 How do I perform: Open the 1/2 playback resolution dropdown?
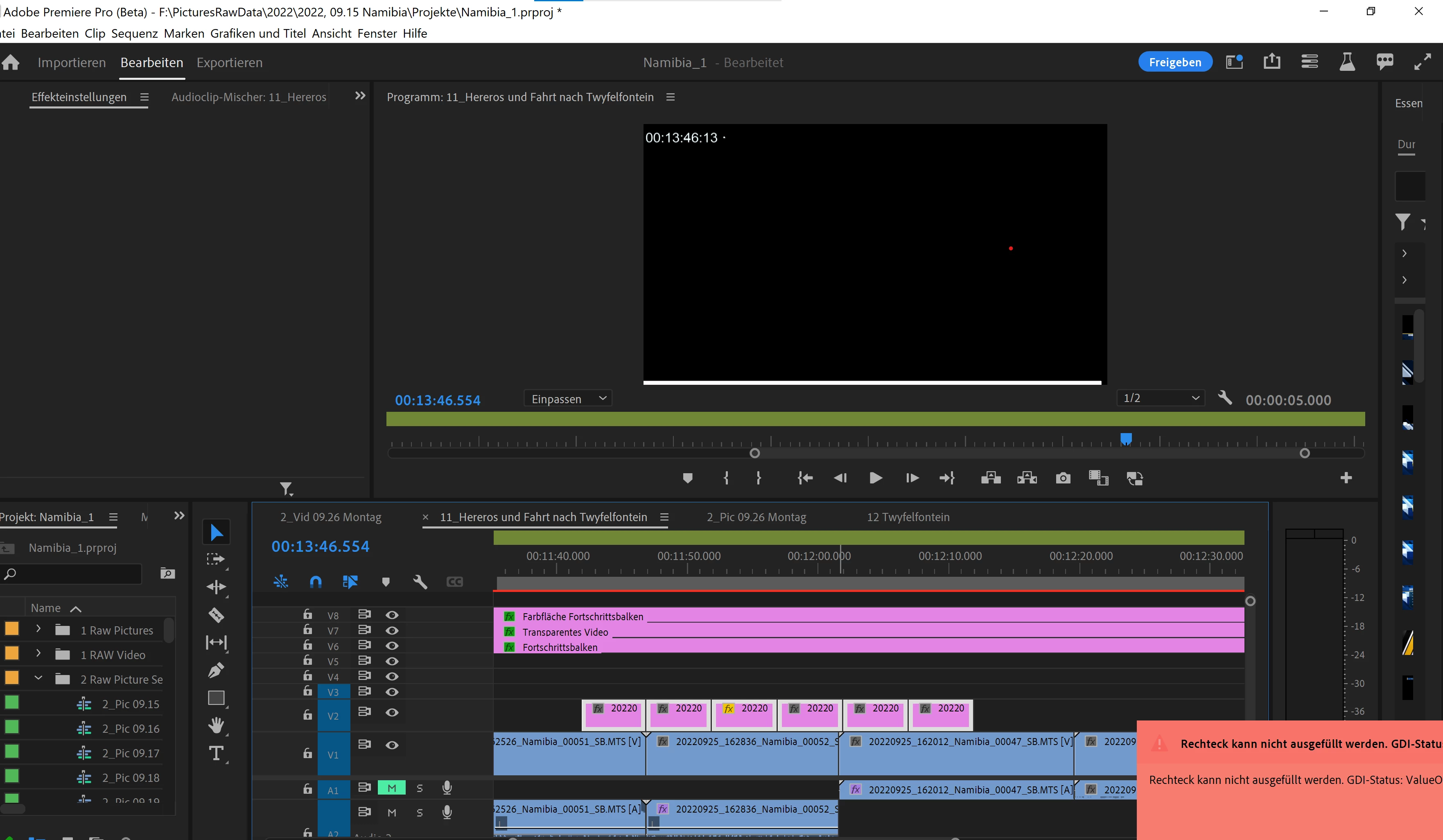[x=1160, y=397]
